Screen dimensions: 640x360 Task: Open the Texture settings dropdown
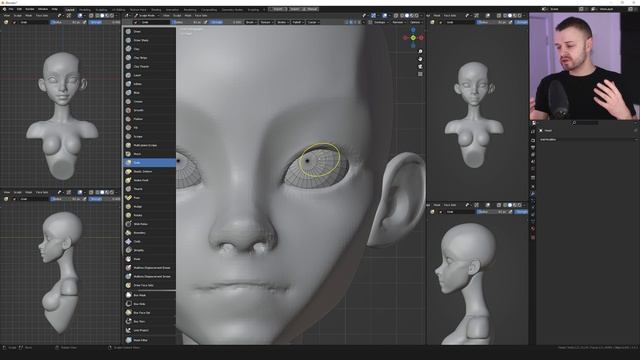[266, 22]
